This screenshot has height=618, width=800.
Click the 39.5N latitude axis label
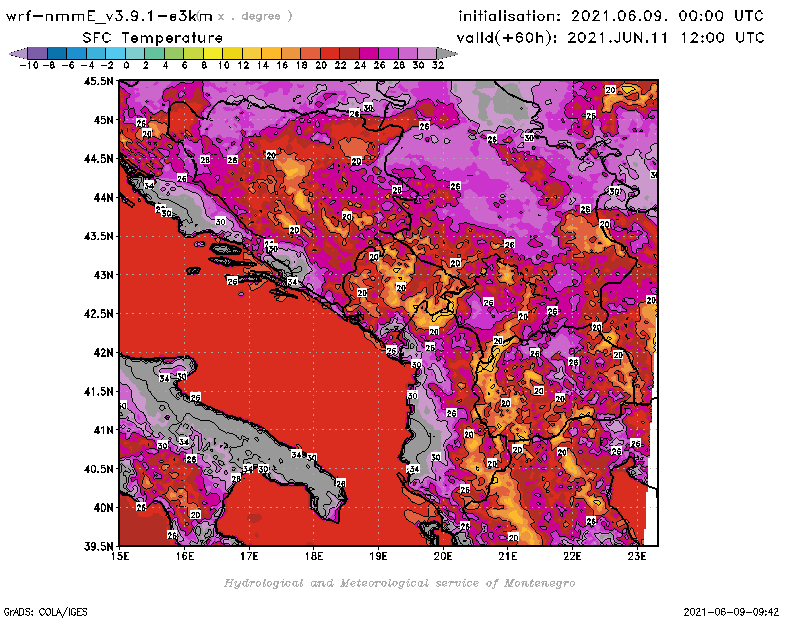pyautogui.click(x=98, y=547)
